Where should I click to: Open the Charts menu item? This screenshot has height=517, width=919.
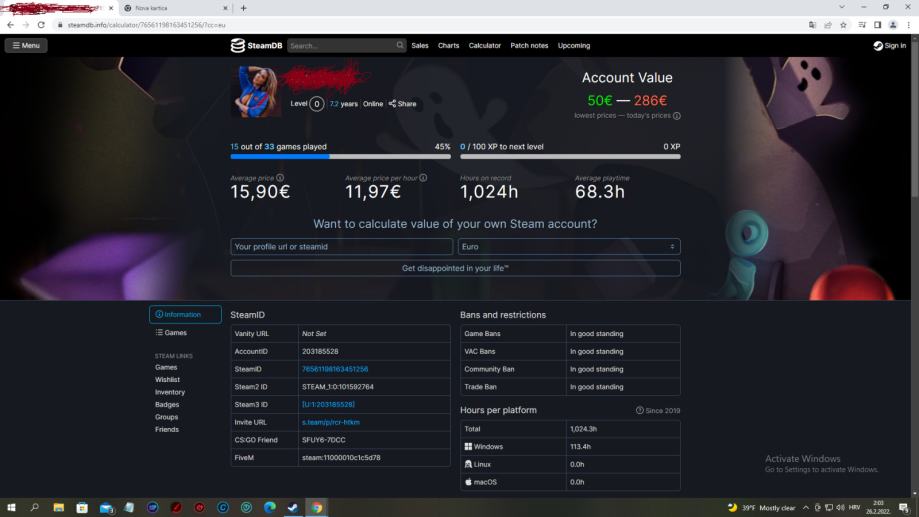pos(448,45)
